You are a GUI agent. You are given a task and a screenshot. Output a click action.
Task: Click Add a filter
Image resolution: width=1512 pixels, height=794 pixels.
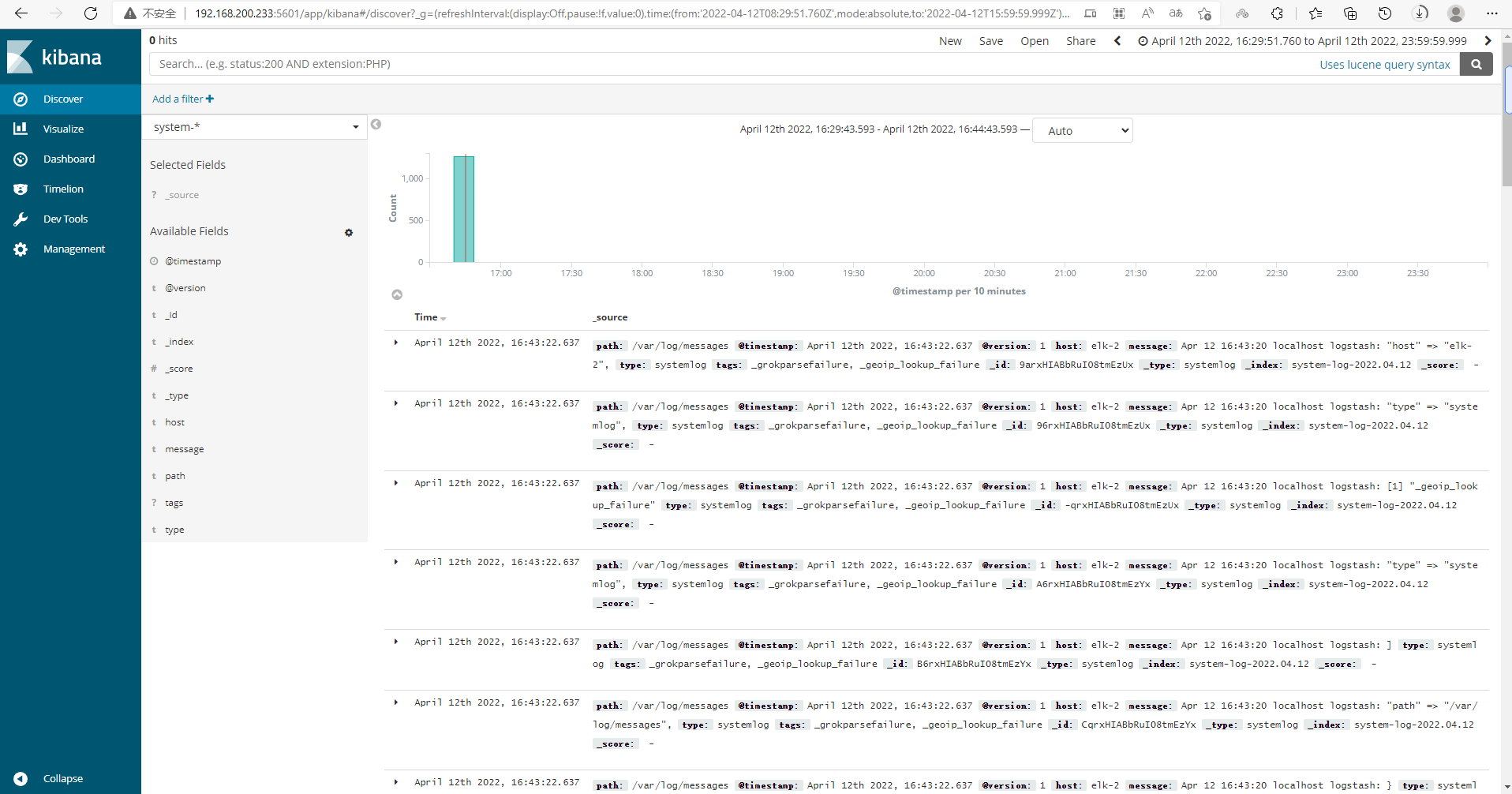click(x=183, y=99)
